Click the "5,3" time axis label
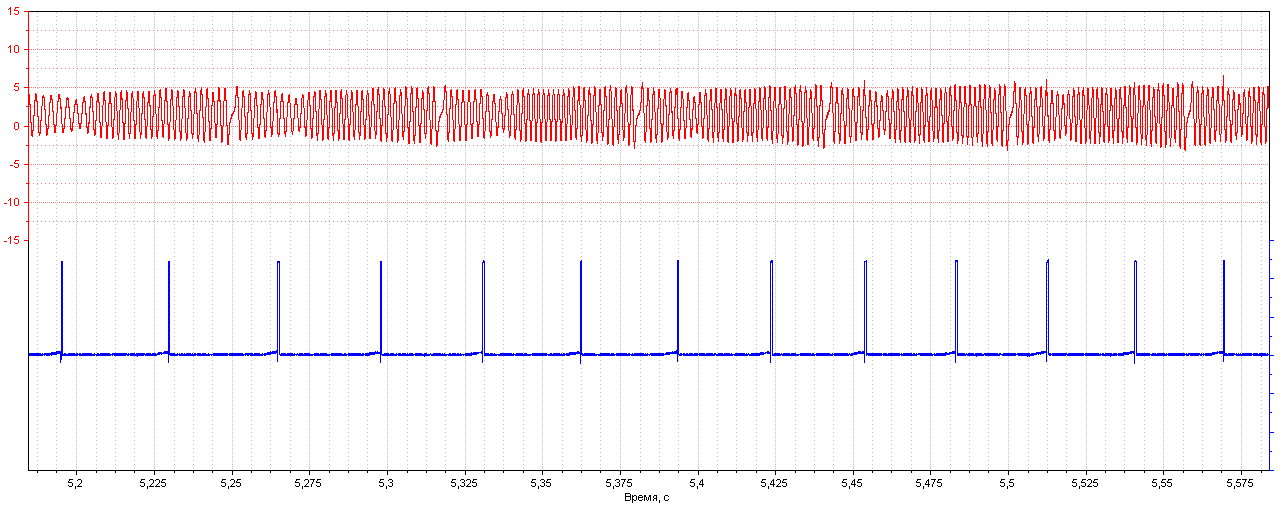 click(386, 483)
